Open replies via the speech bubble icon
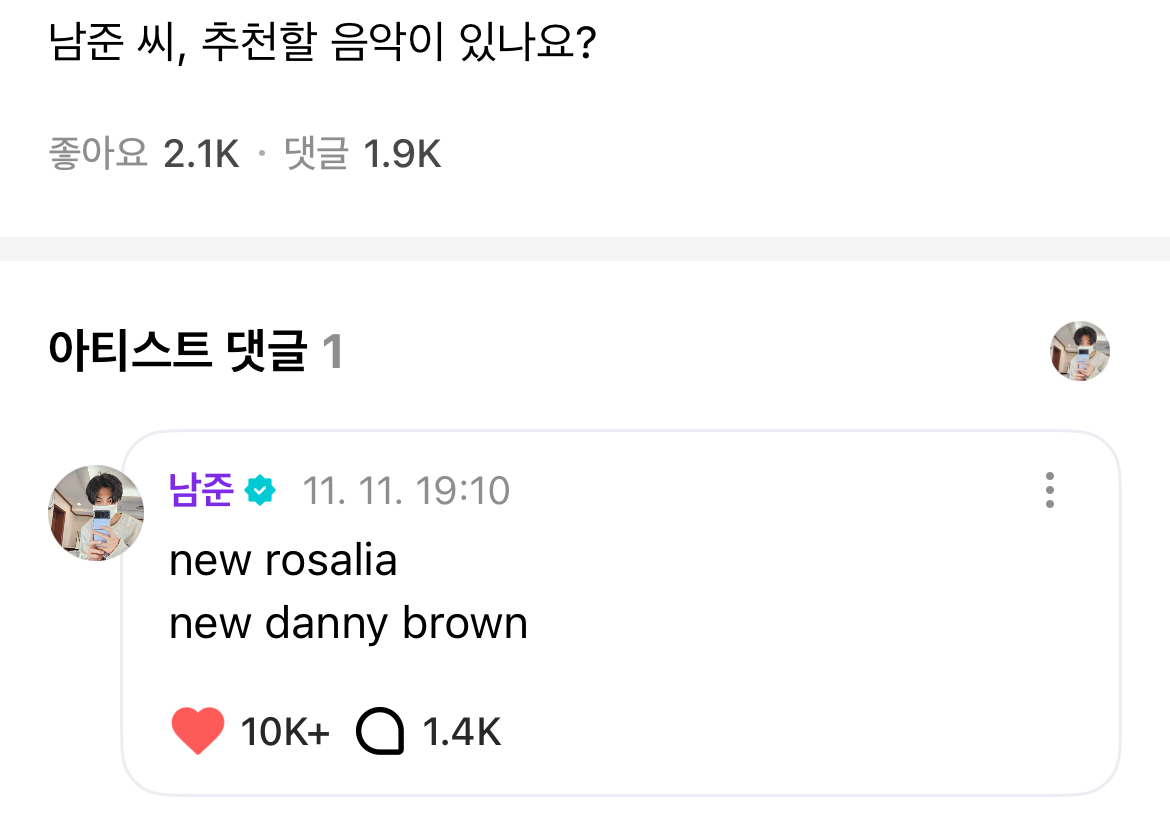The image size is (1170, 828). [381, 731]
